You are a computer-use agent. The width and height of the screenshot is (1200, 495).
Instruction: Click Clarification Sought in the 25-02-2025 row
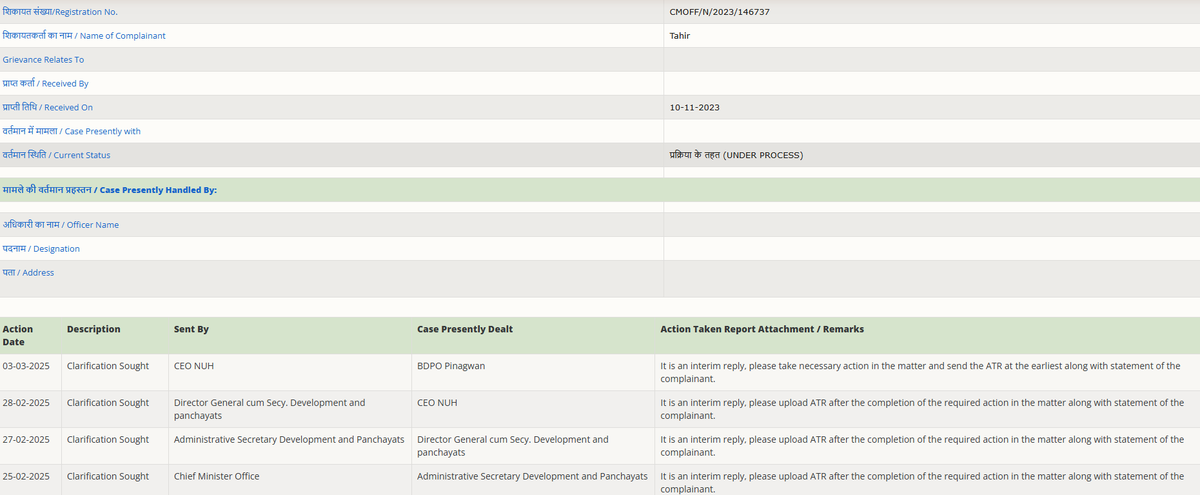pos(108,477)
